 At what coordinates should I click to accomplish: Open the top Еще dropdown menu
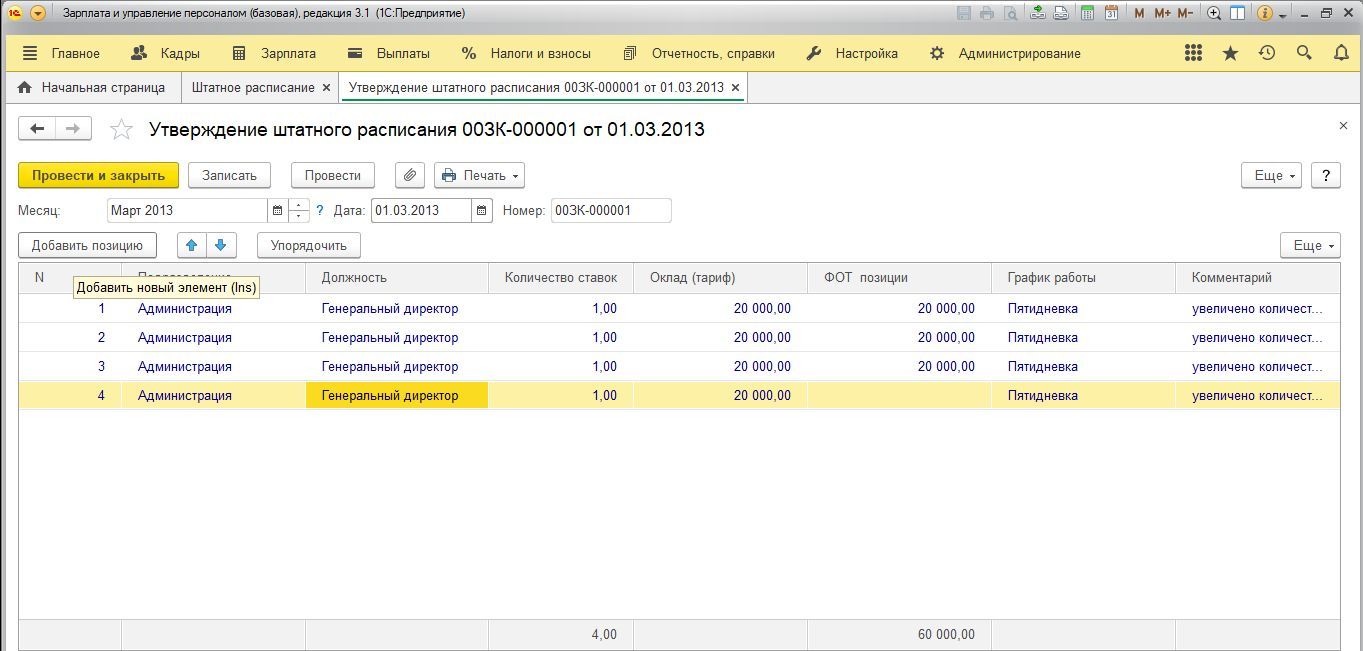click(x=1270, y=175)
